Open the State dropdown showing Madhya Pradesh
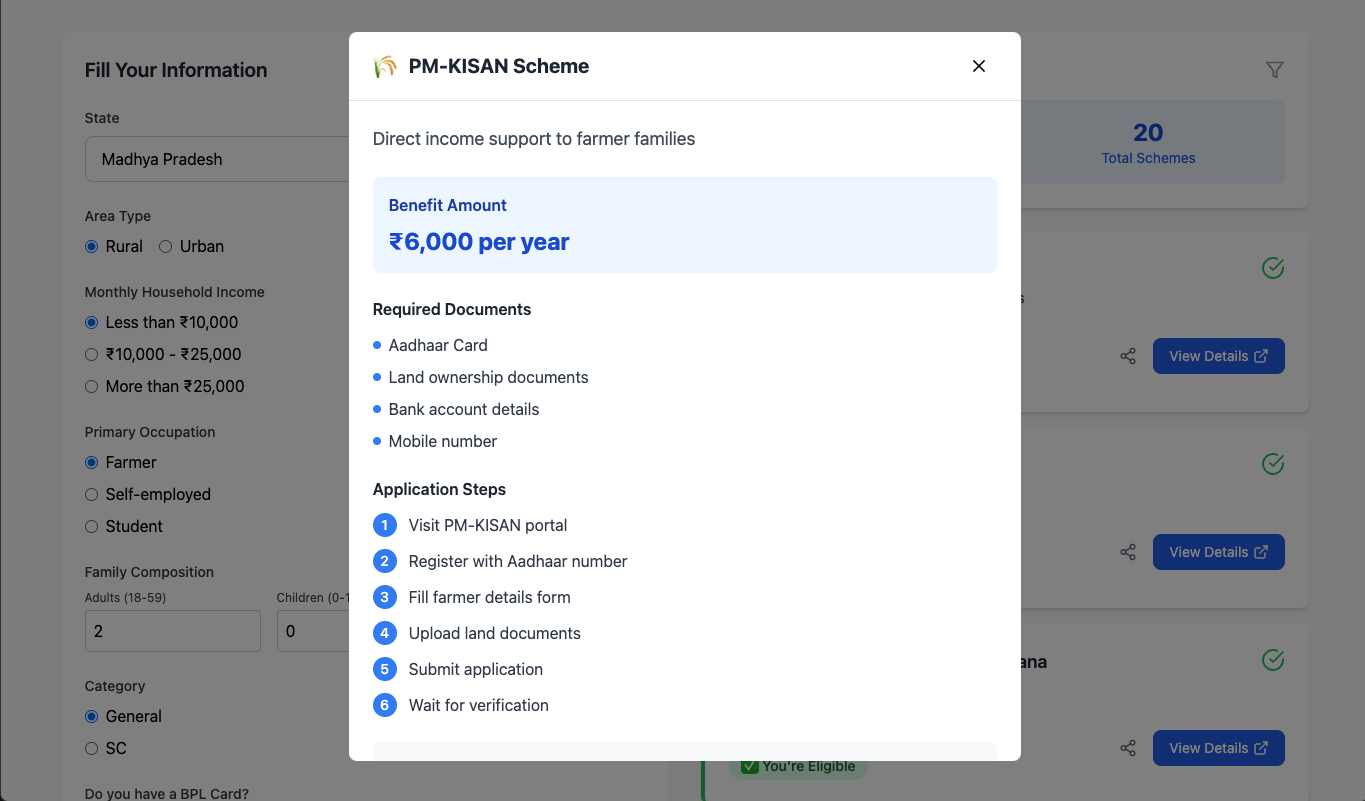This screenshot has height=801, width=1365. (217, 159)
